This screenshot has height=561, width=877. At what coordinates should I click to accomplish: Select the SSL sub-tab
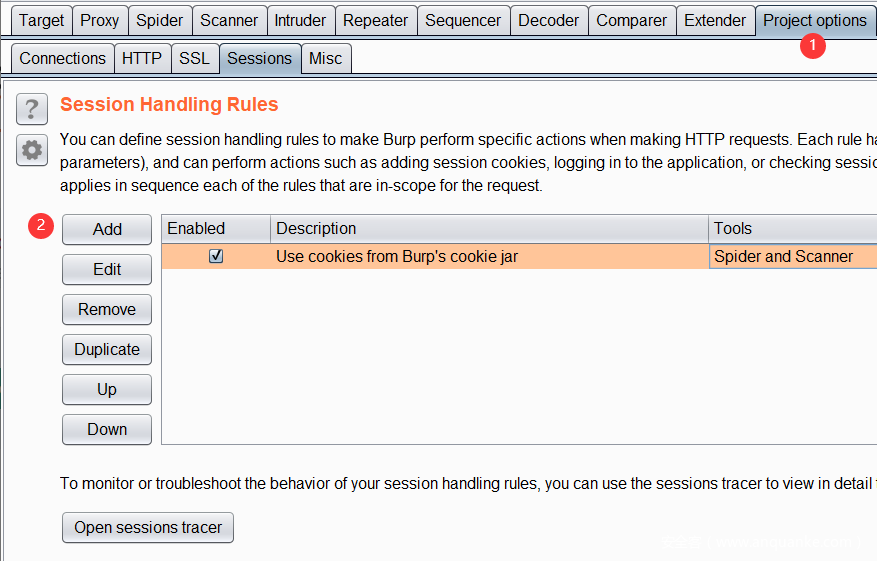[x=194, y=58]
